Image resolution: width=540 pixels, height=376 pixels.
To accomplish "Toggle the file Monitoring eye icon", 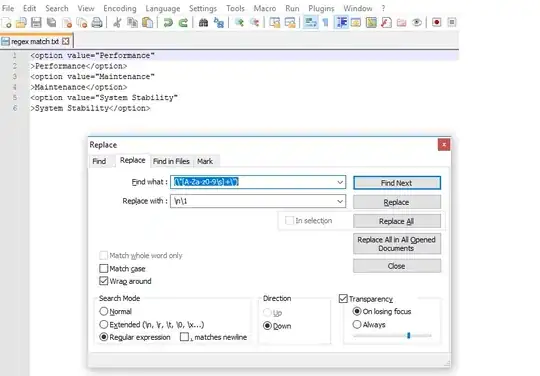I will coord(417,23).
